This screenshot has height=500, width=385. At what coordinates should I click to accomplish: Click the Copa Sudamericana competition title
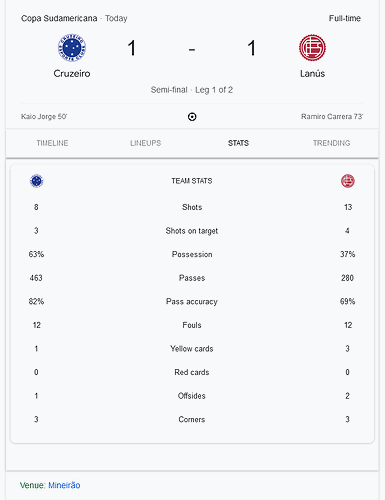click(59, 18)
